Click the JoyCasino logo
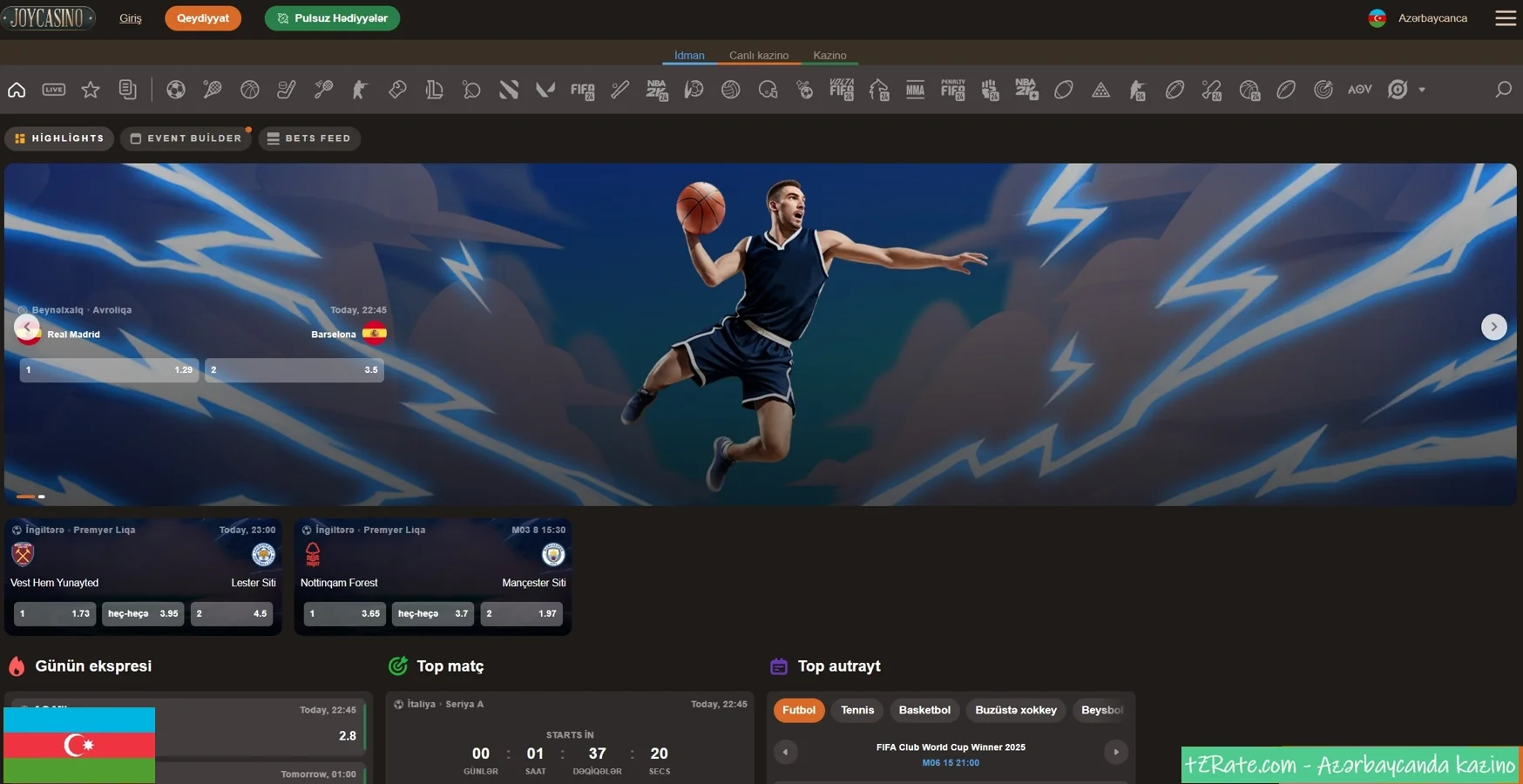This screenshot has width=1523, height=784. click(x=48, y=17)
